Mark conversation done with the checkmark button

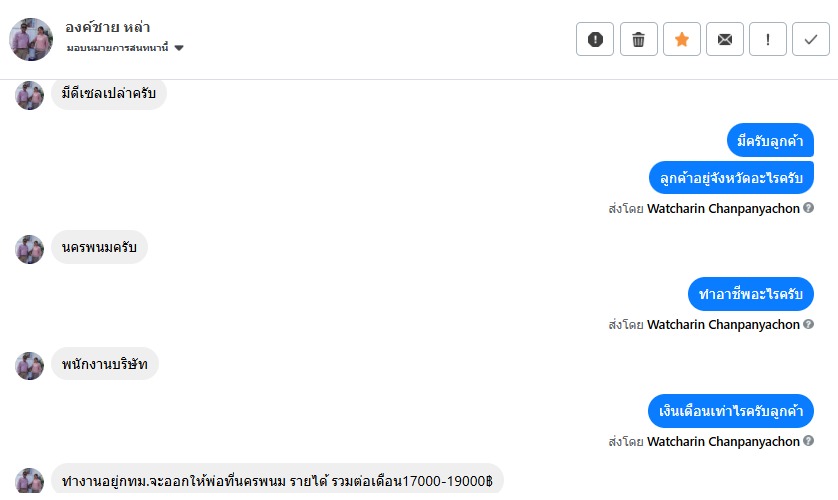811,39
